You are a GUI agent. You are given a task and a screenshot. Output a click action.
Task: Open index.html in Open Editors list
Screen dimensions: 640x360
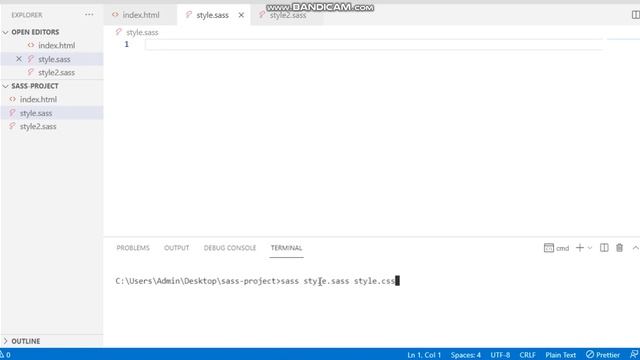pos(56,45)
